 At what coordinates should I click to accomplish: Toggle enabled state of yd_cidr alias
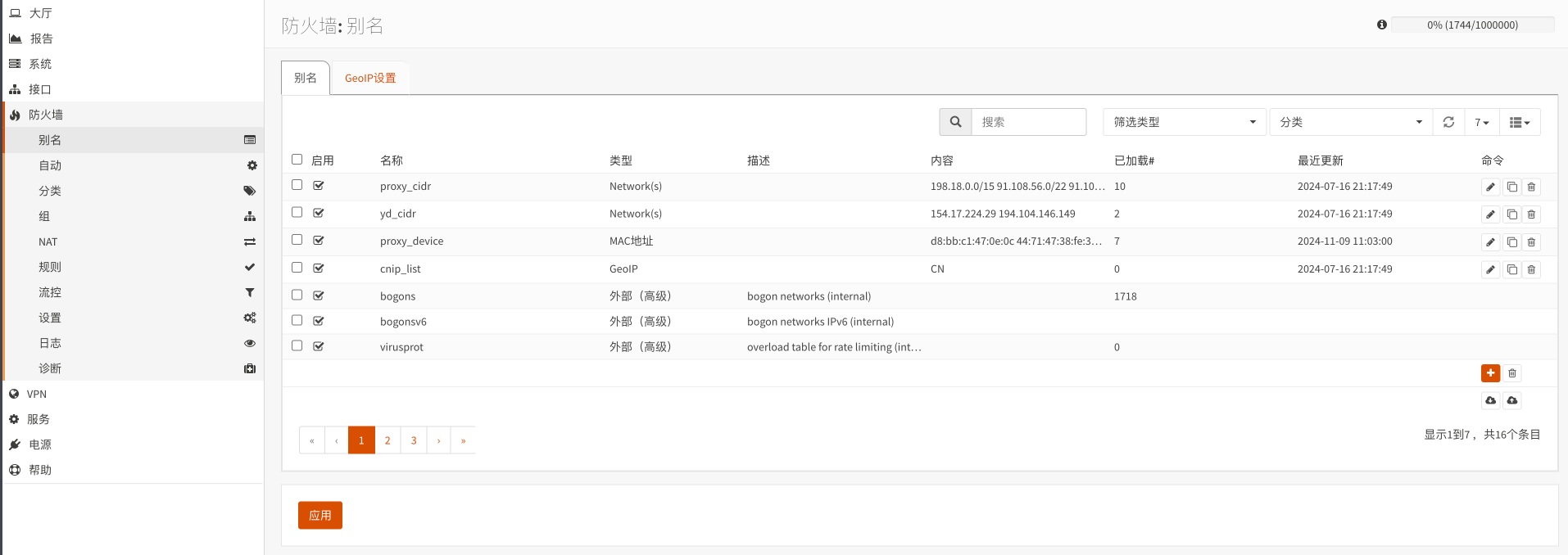pos(319,213)
